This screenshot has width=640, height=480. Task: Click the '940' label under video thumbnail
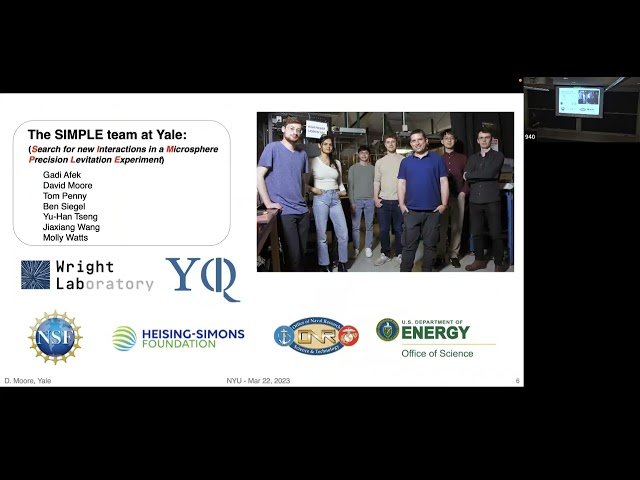coord(530,137)
